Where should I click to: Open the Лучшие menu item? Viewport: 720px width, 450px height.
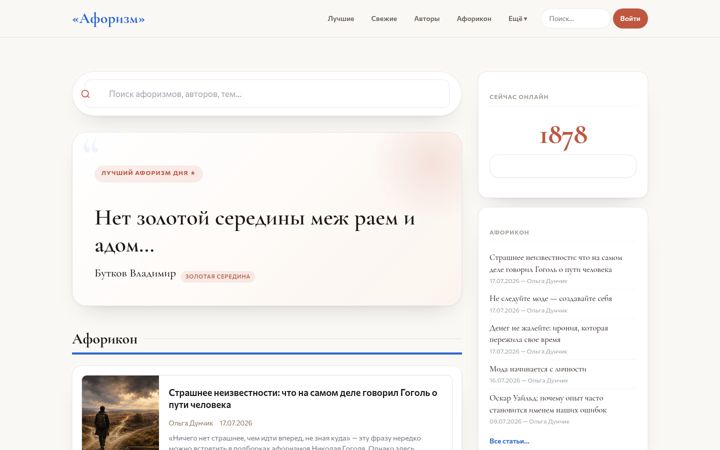coord(341,19)
